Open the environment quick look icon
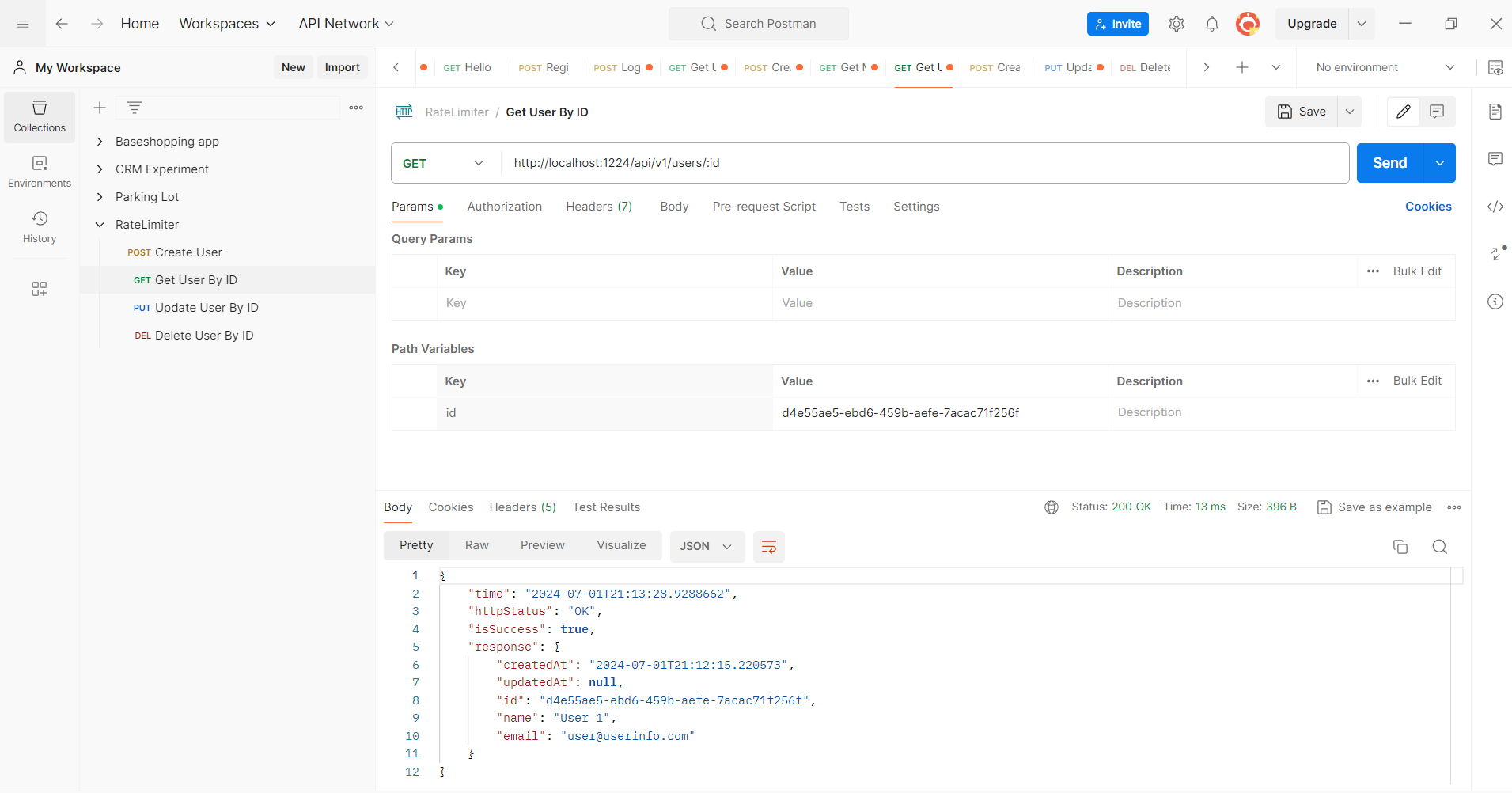Screen dimensions: 1512x793 click(x=1495, y=67)
